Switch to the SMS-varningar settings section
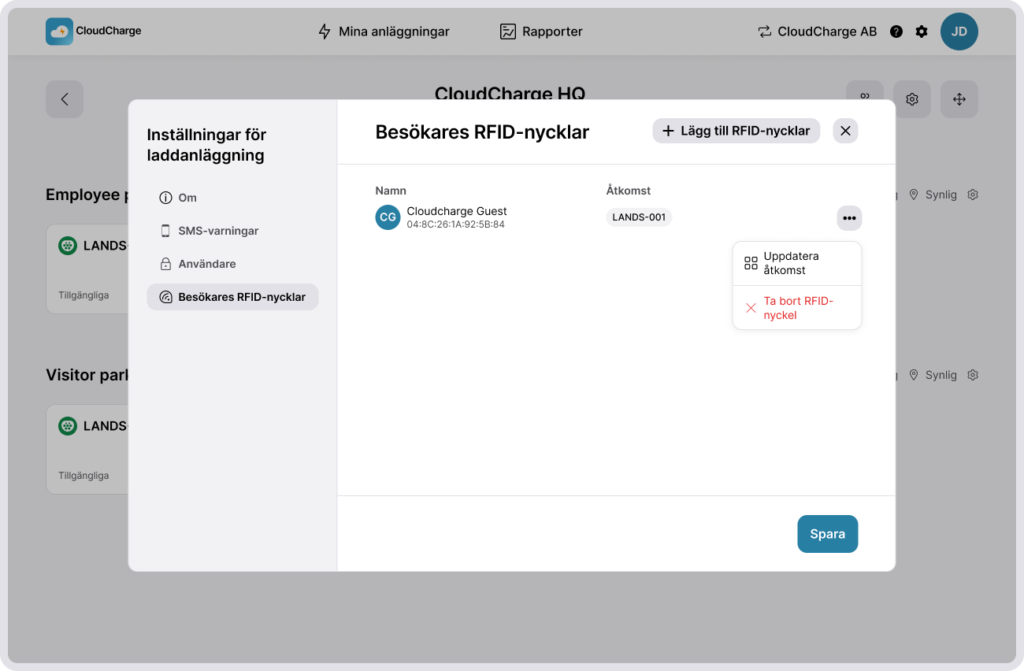 [x=217, y=231]
